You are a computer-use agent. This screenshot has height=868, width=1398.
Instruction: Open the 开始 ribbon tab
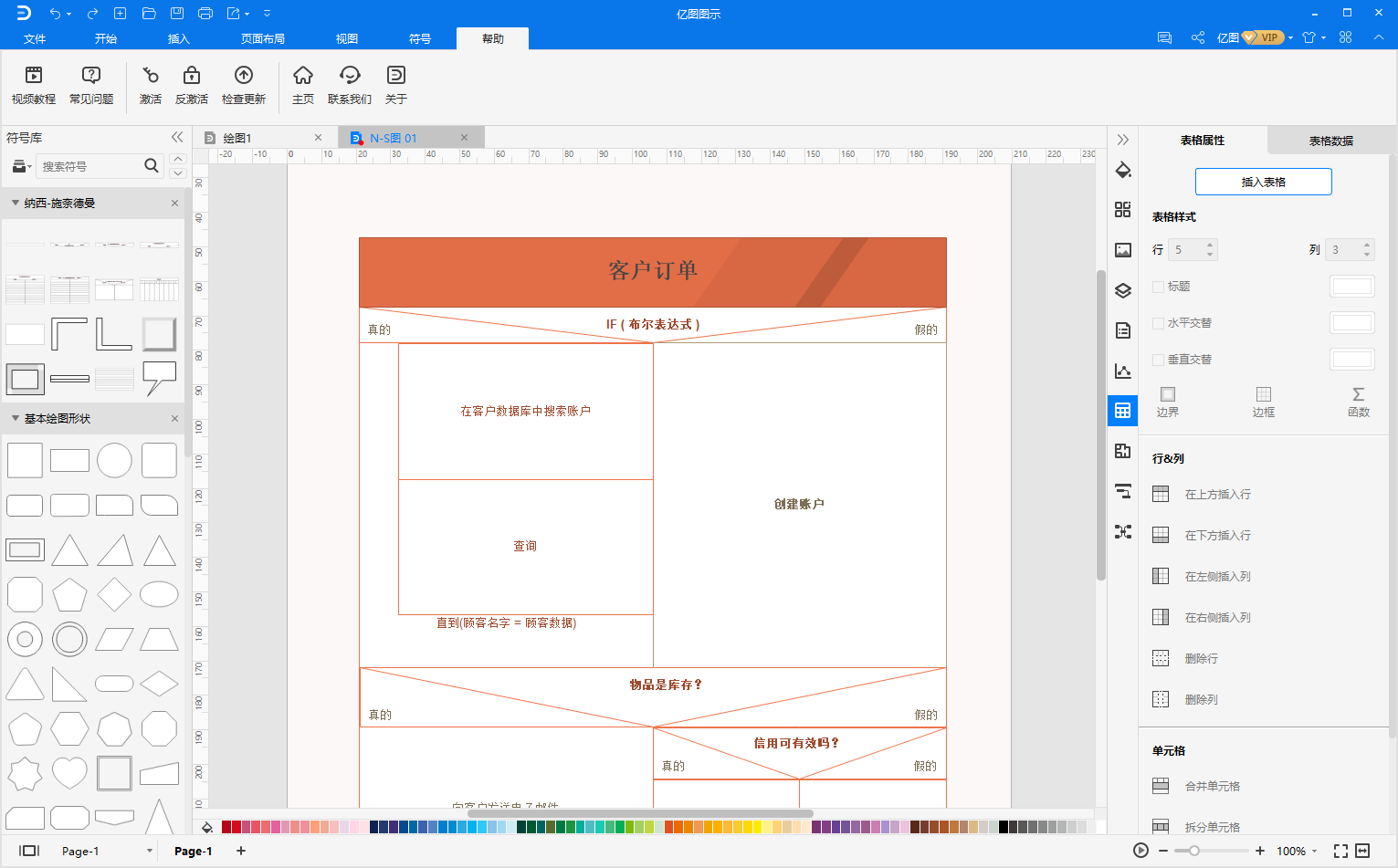(106, 38)
